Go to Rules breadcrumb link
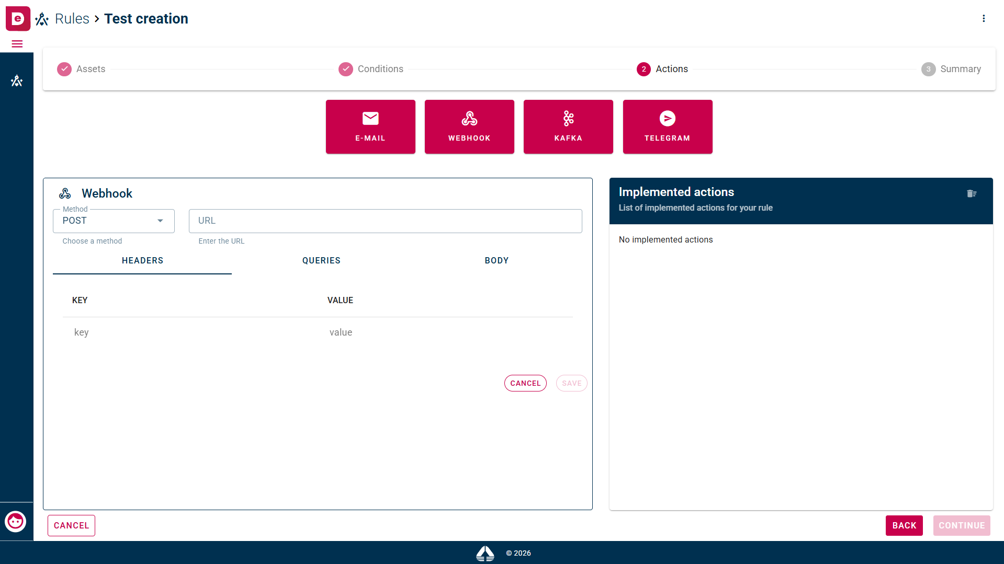This screenshot has height=564, width=1004. (x=72, y=19)
